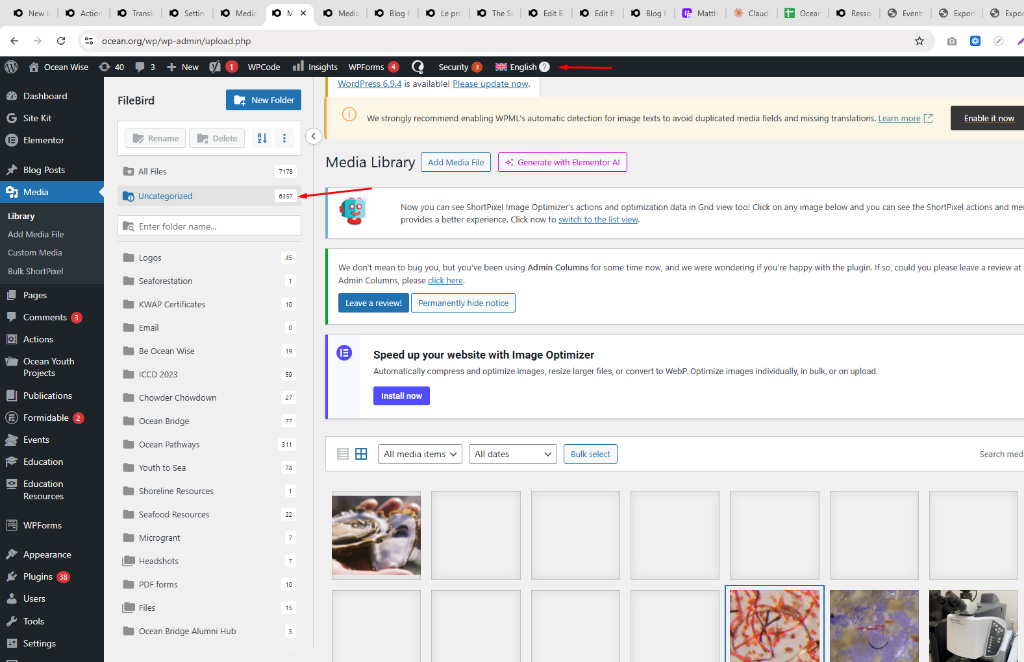Click Generate with Elementor AI
The width and height of the screenshot is (1024, 662).
click(x=562, y=163)
